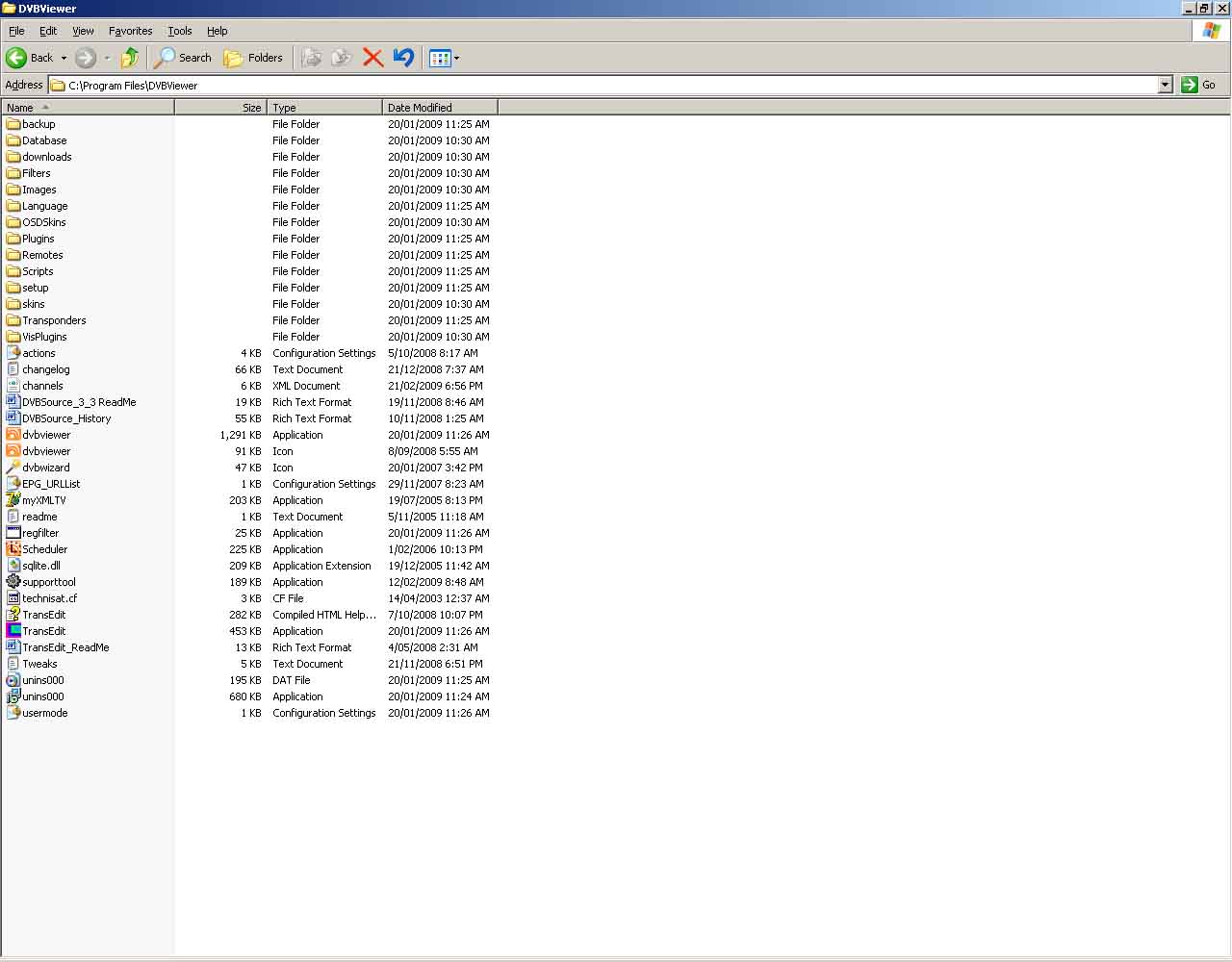
Task: Click the Forward navigation arrow icon
Action: point(86,58)
